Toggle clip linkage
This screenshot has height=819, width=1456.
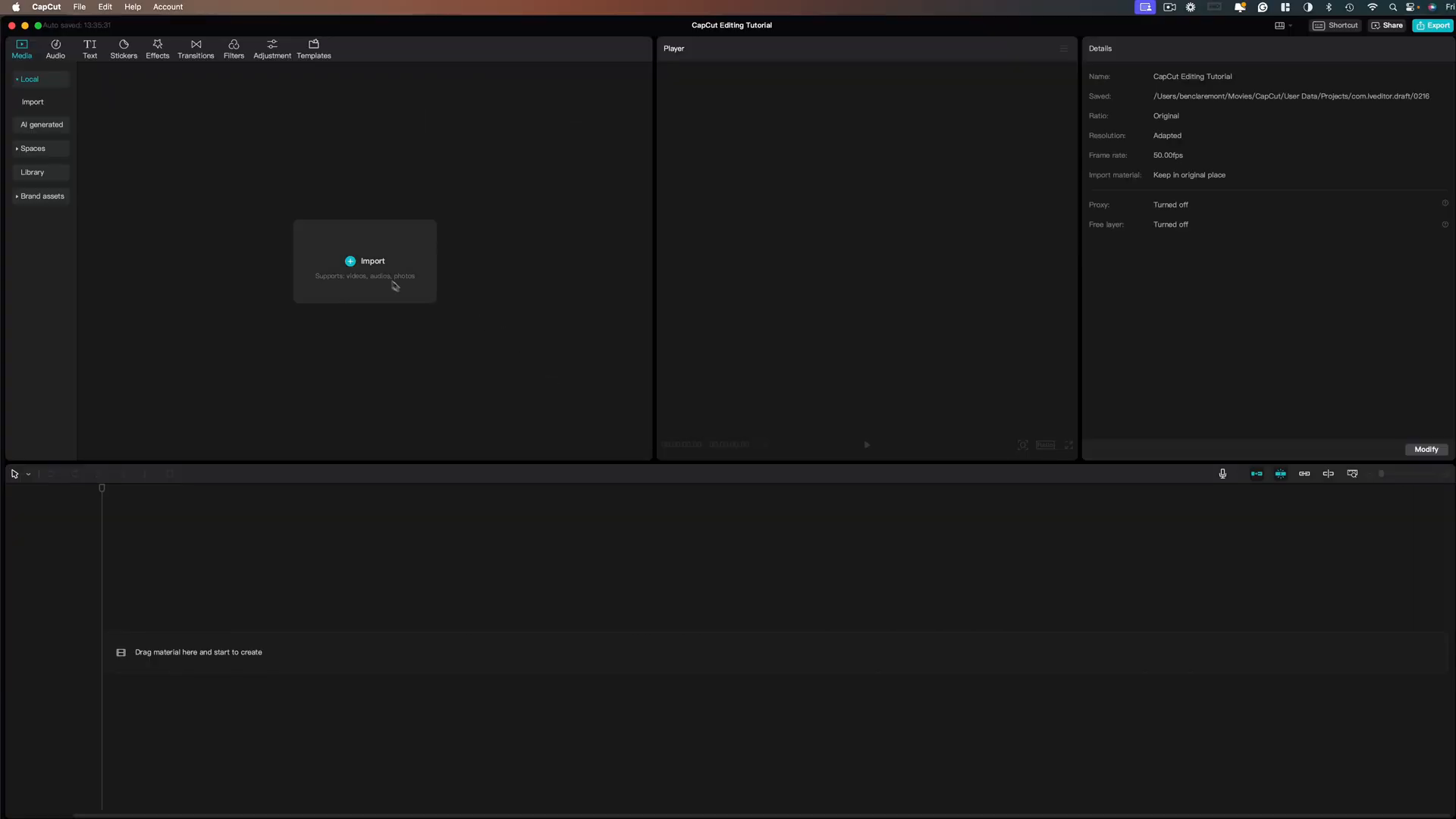point(1304,474)
